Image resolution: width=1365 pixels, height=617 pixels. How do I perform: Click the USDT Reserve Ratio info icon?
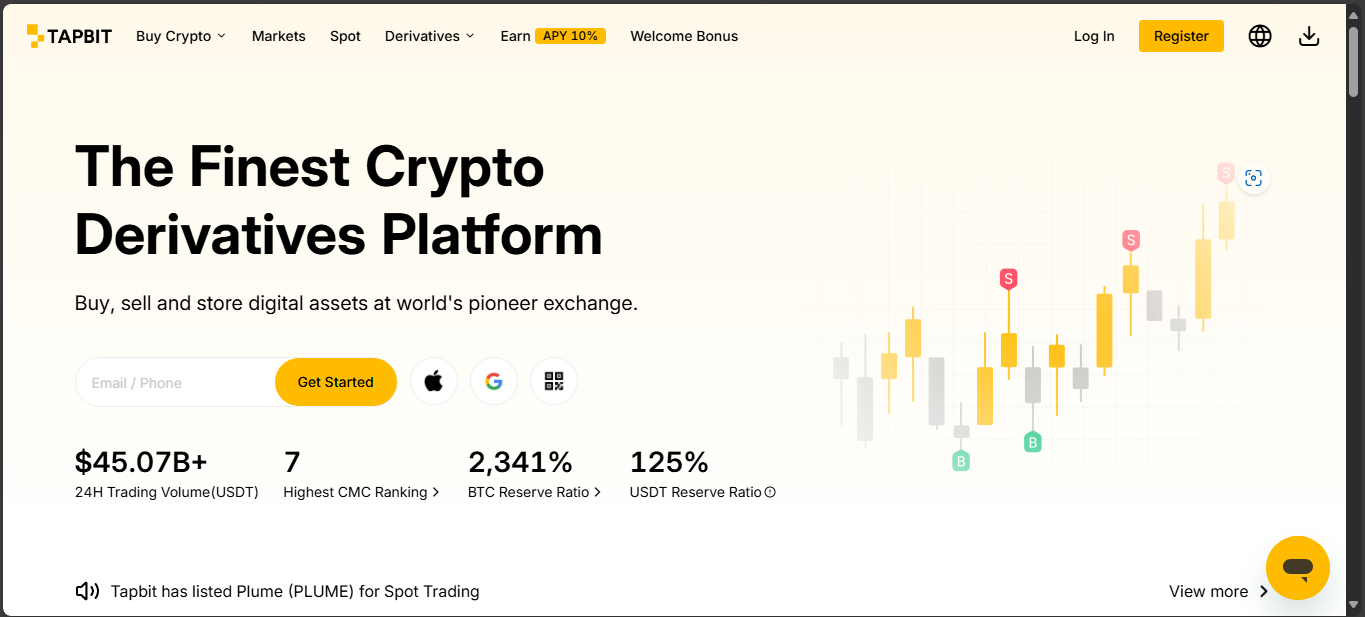tap(770, 492)
